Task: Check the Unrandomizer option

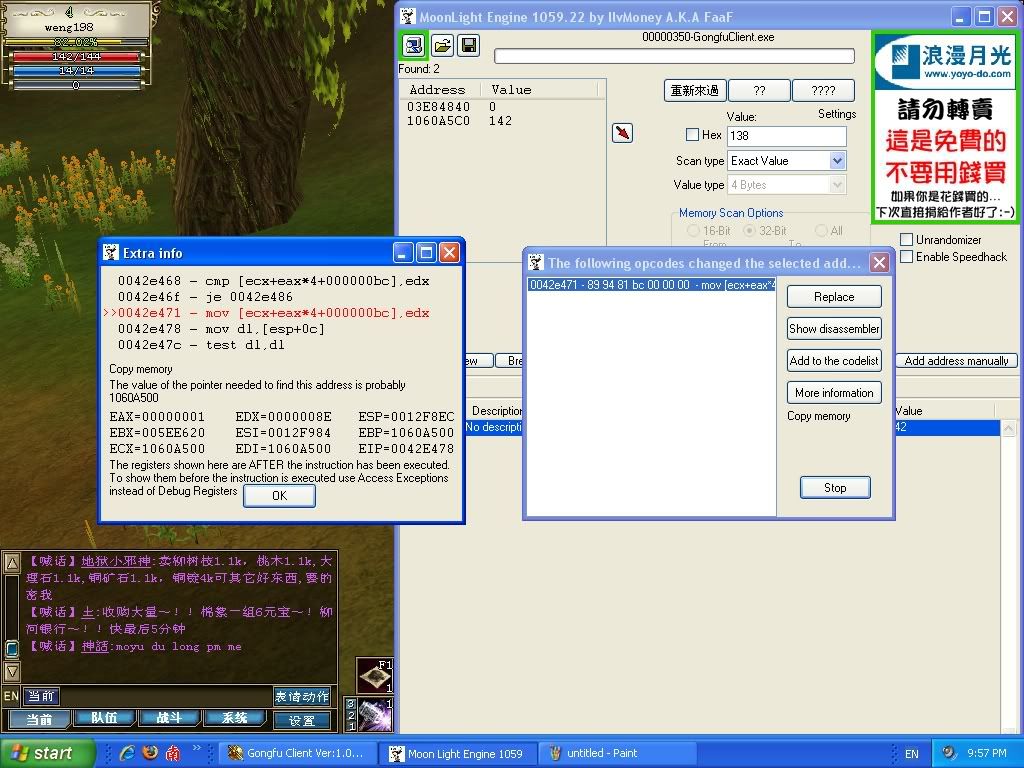Action: pos(906,240)
